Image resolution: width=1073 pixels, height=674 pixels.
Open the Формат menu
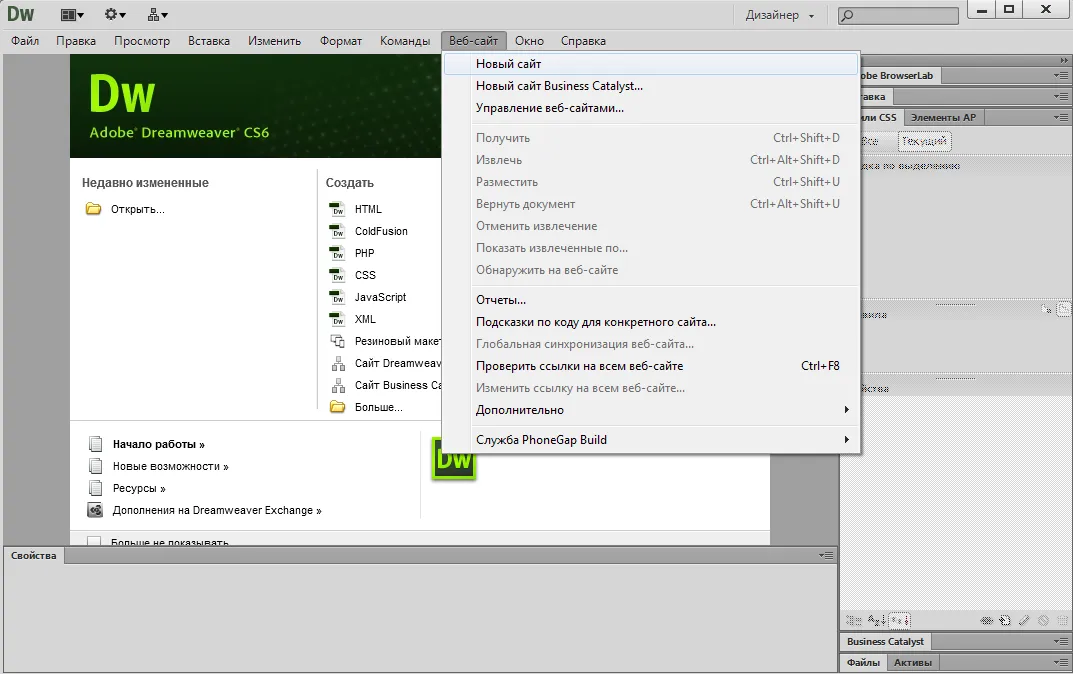click(341, 41)
